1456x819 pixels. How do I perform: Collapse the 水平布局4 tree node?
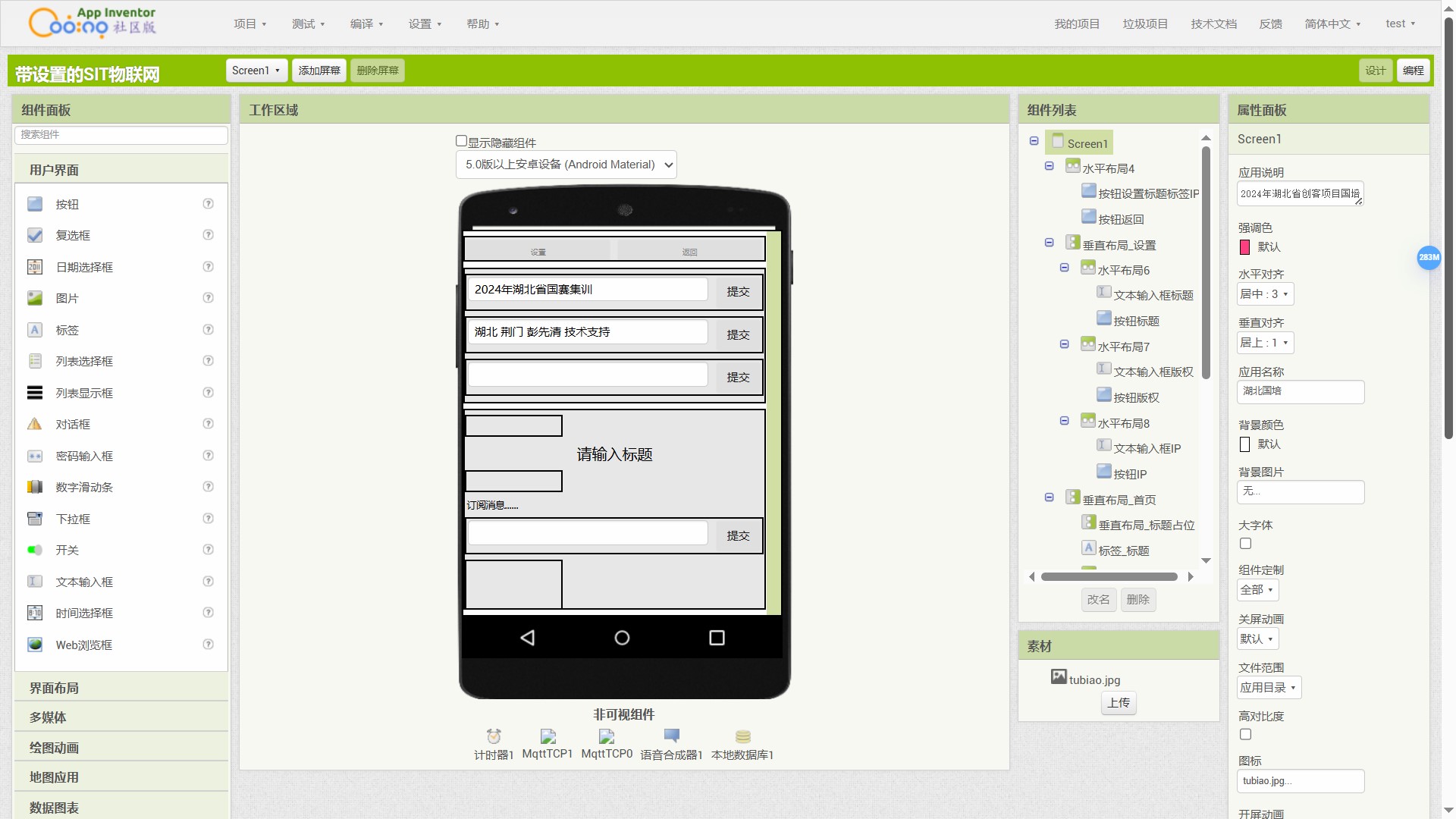coord(1049,166)
